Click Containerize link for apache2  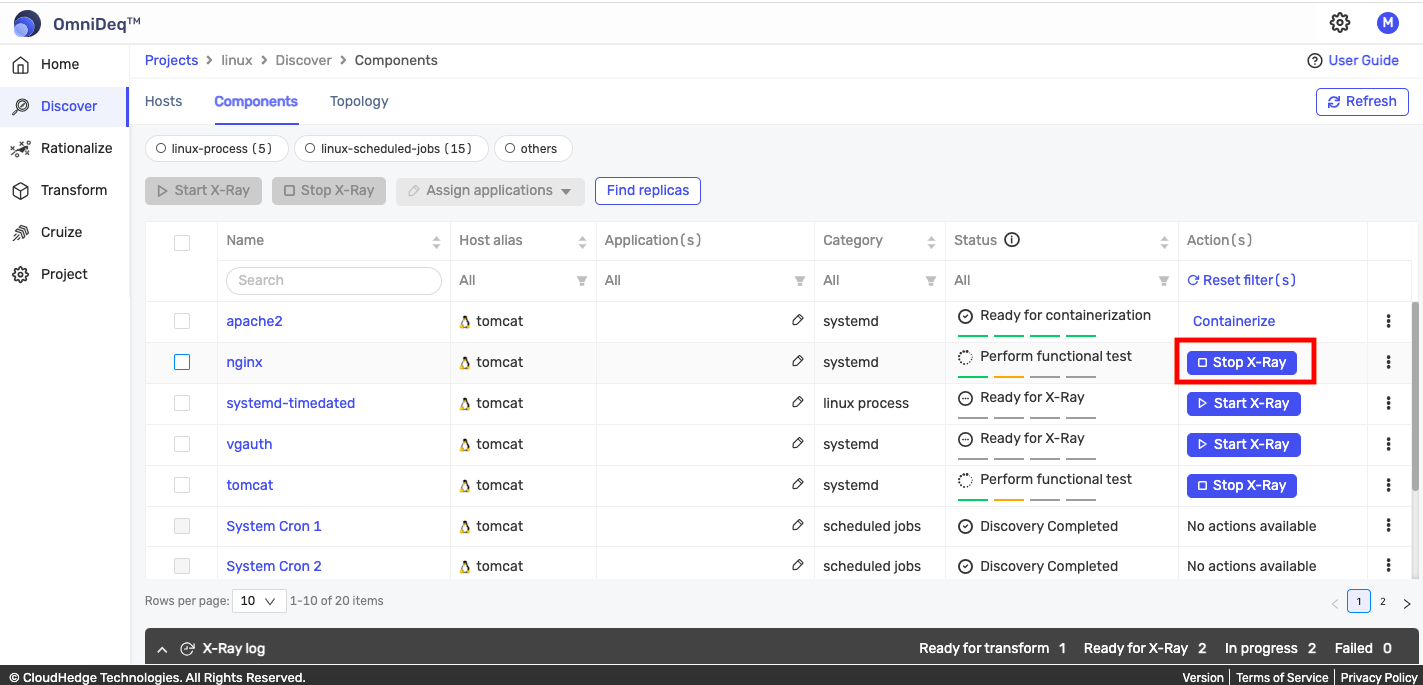(1234, 321)
